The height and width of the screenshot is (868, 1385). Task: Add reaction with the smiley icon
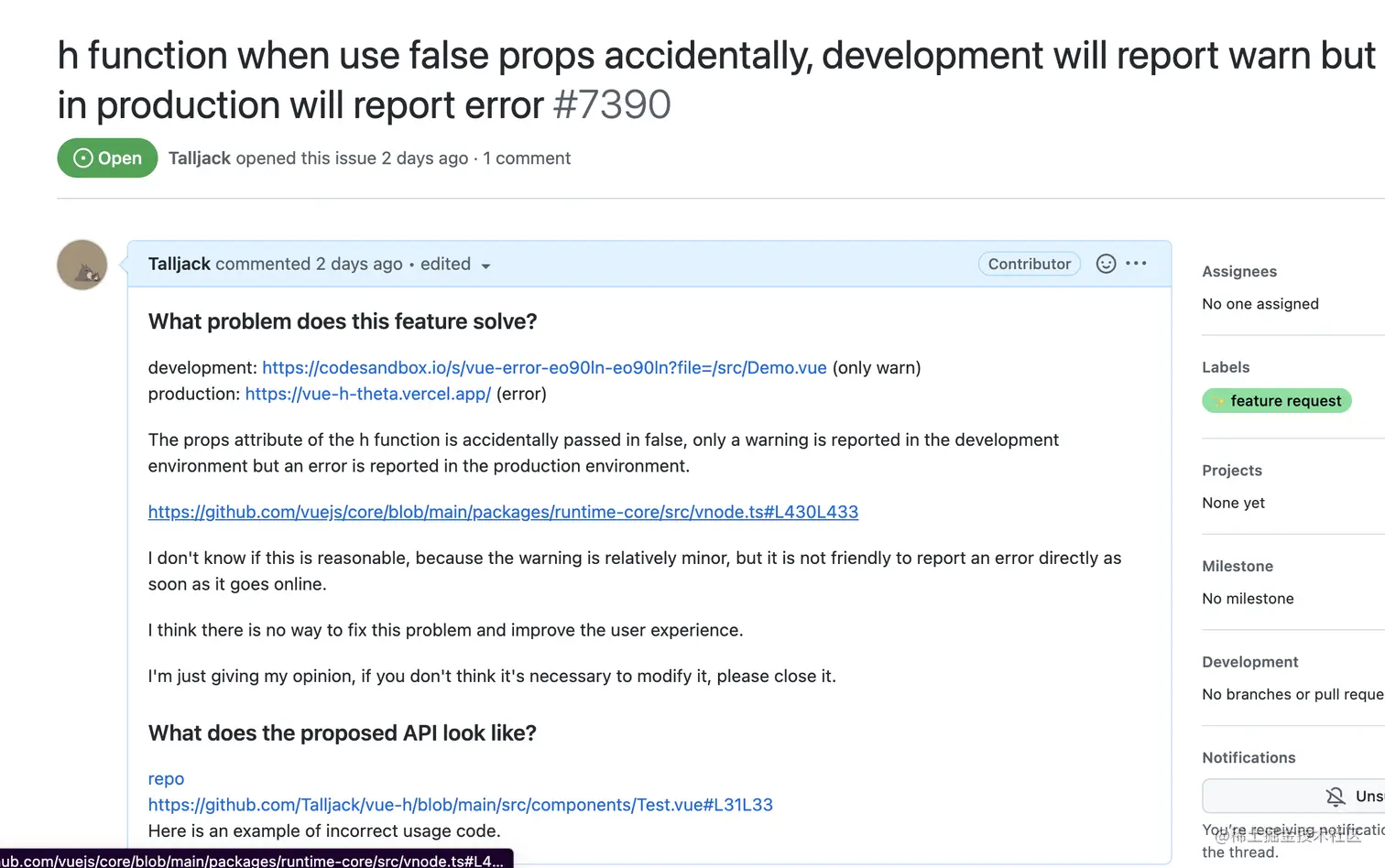coord(1106,264)
